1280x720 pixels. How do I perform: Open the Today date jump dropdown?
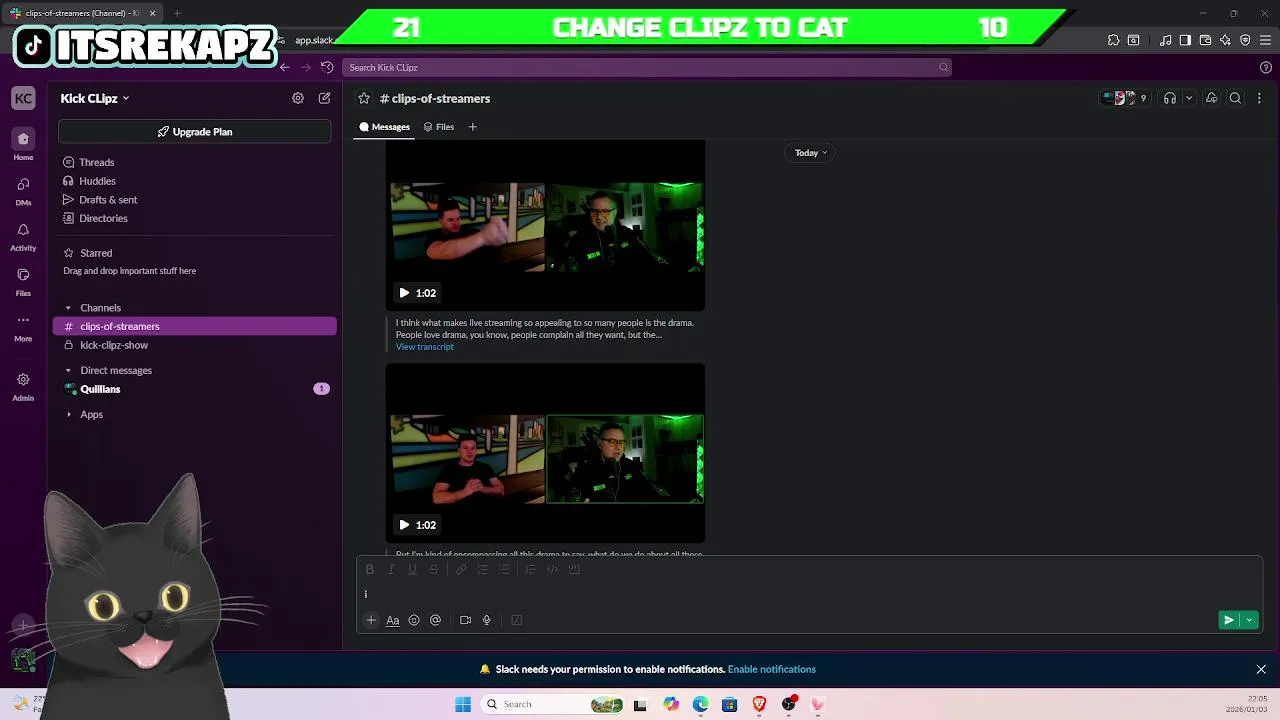[811, 153]
